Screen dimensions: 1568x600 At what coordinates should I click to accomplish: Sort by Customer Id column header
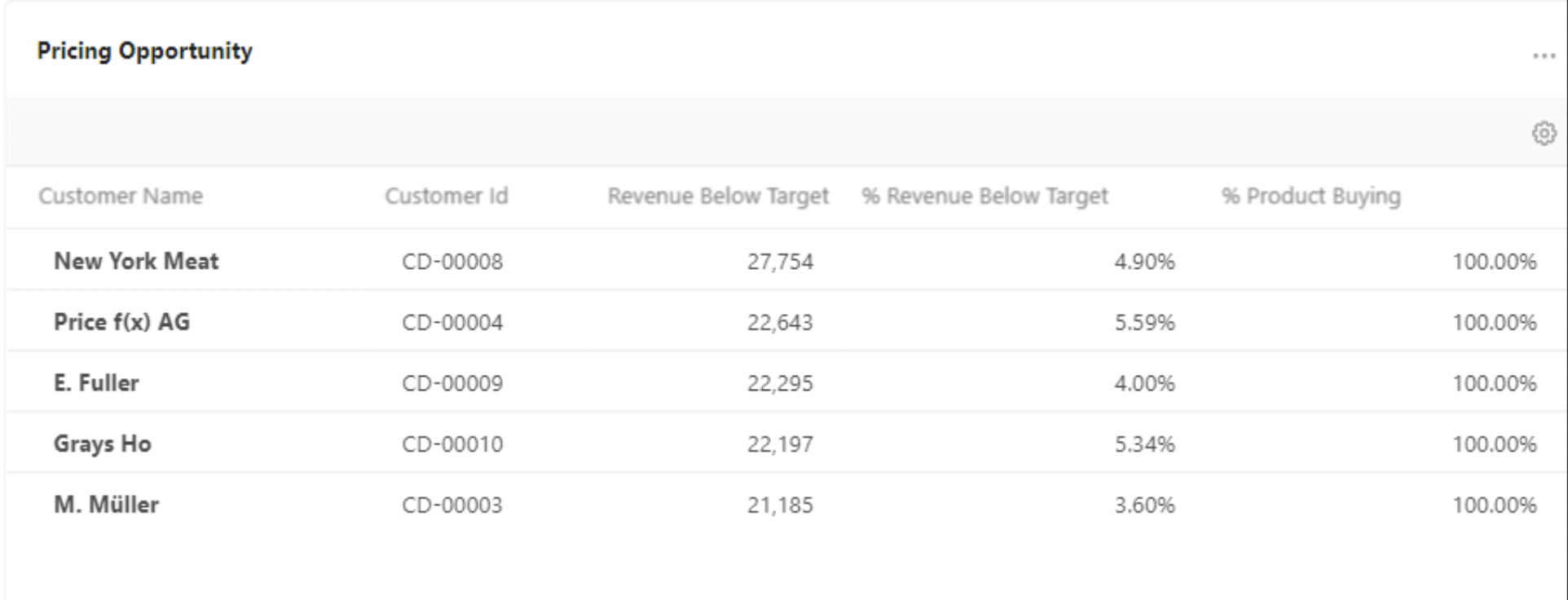pos(446,196)
